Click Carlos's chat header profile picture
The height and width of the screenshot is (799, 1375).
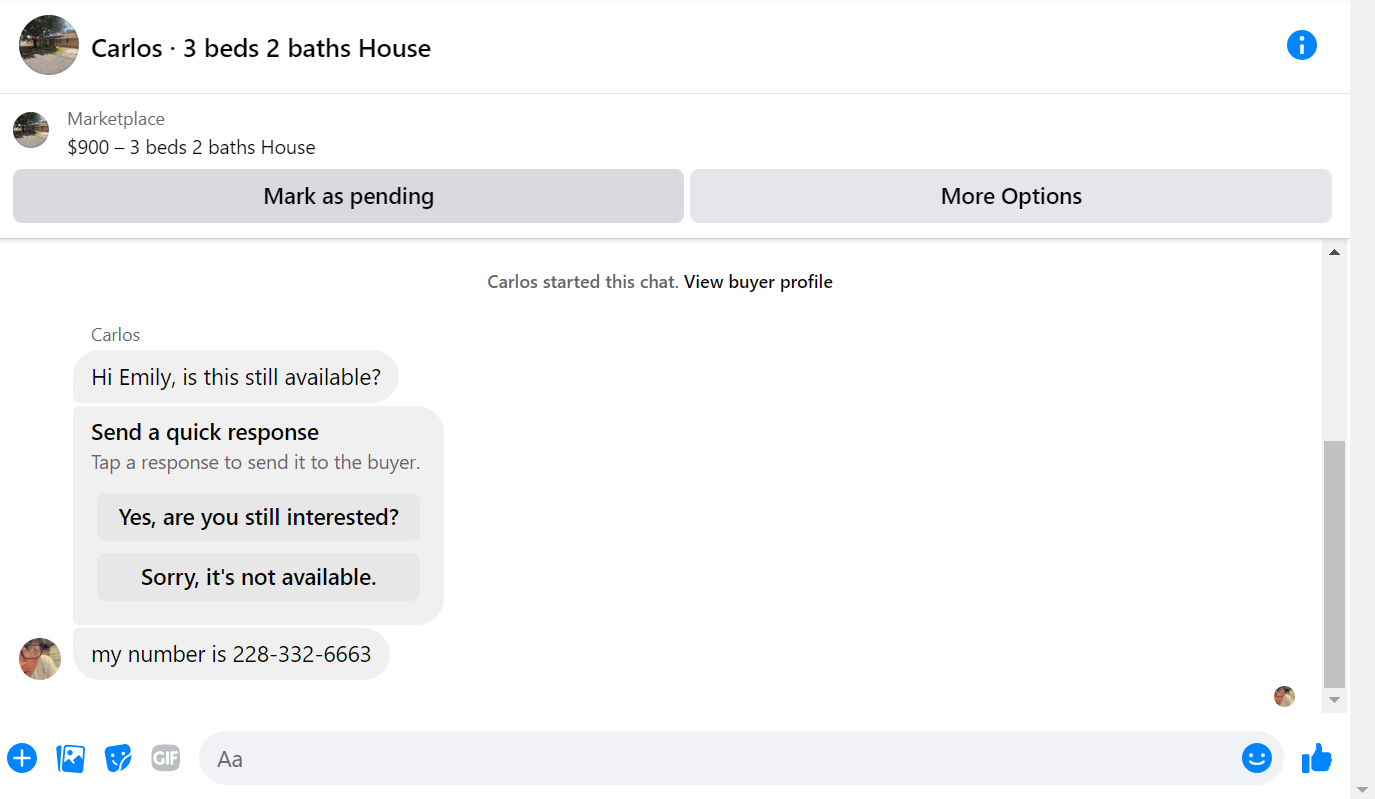point(49,45)
